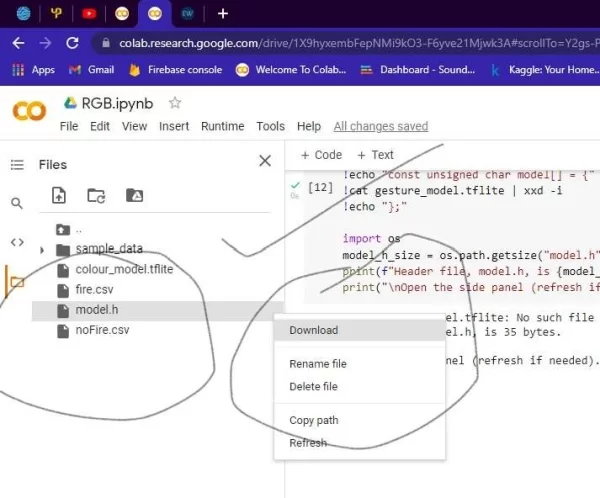Open the Help menu
This screenshot has width=600, height=498.
[309, 126]
